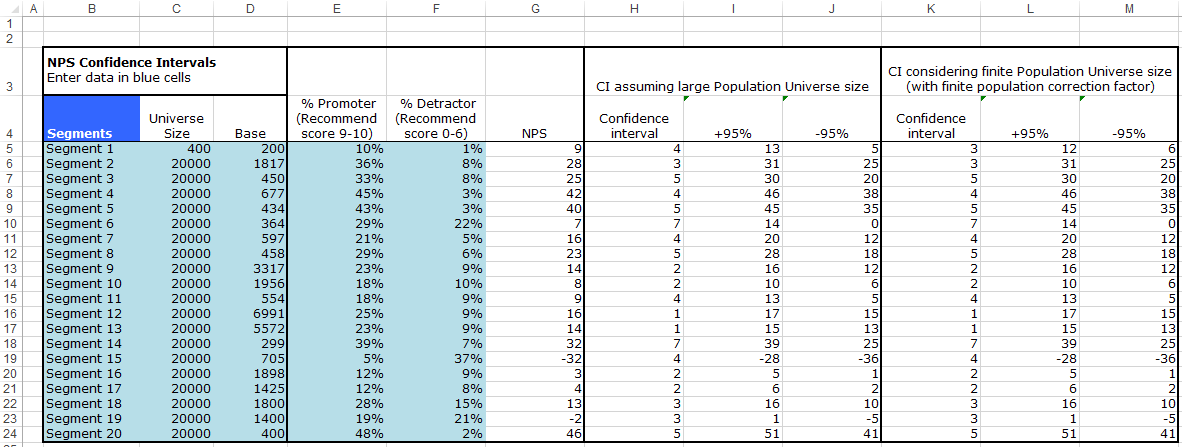This screenshot has height=447, width=1182.
Task: Click Base value 1817 for Segment 2
Action: (x=250, y=164)
